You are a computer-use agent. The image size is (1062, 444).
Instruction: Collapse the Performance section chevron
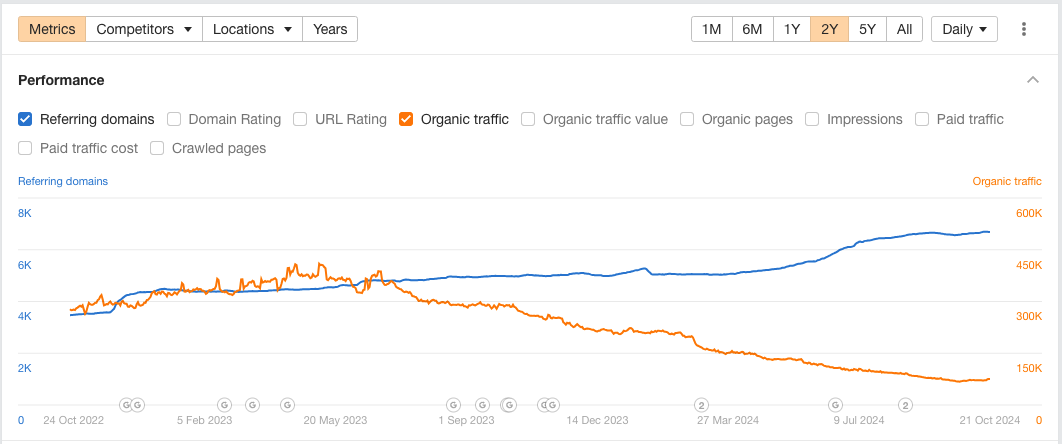[1033, 80]
